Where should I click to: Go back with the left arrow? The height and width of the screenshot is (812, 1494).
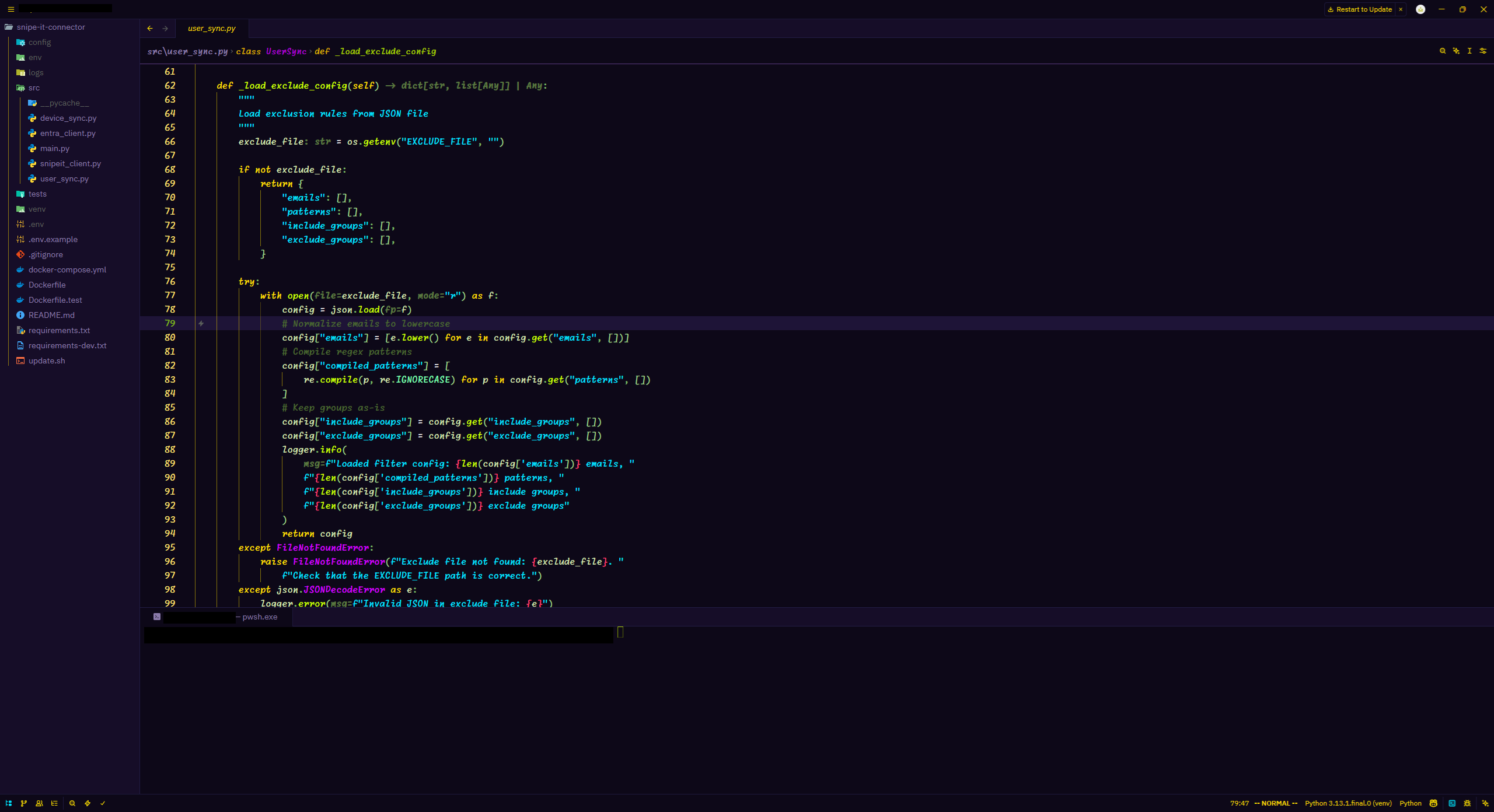coord(150,28)
